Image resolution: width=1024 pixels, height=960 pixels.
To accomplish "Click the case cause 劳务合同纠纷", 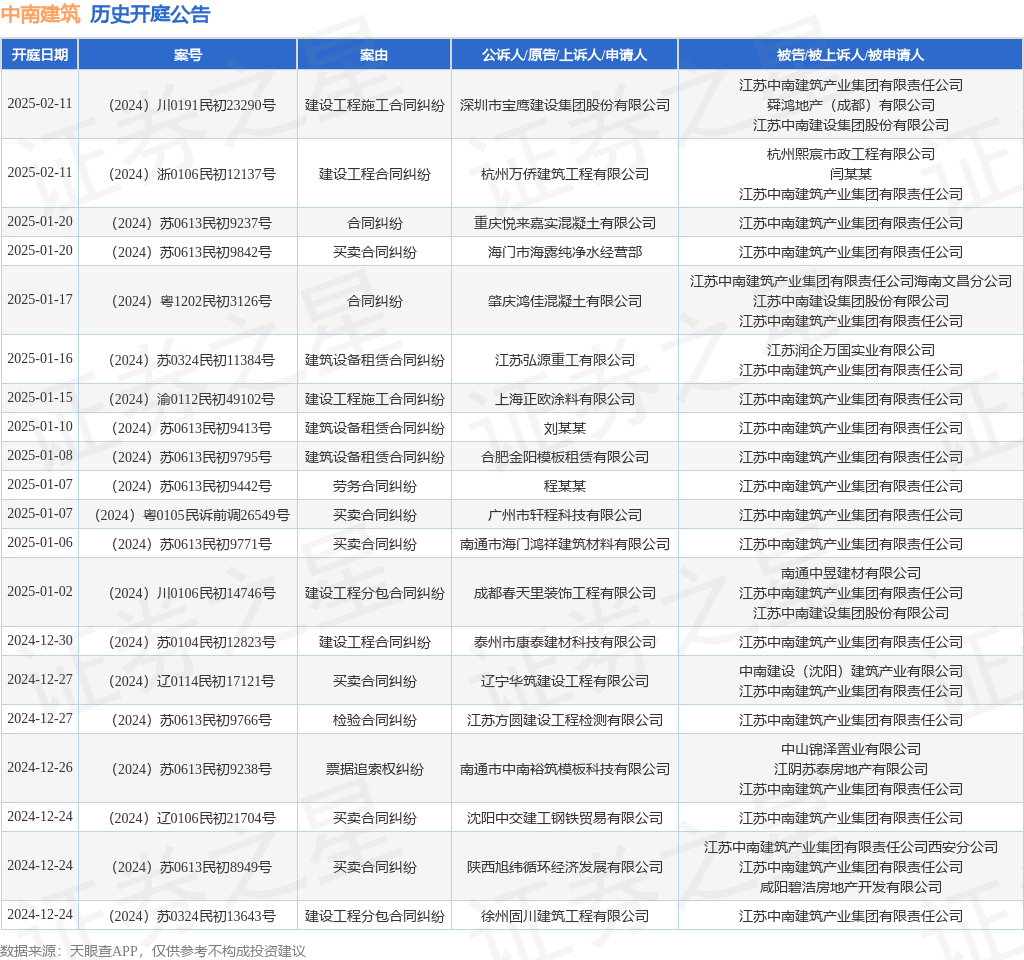I will point(374,487).
